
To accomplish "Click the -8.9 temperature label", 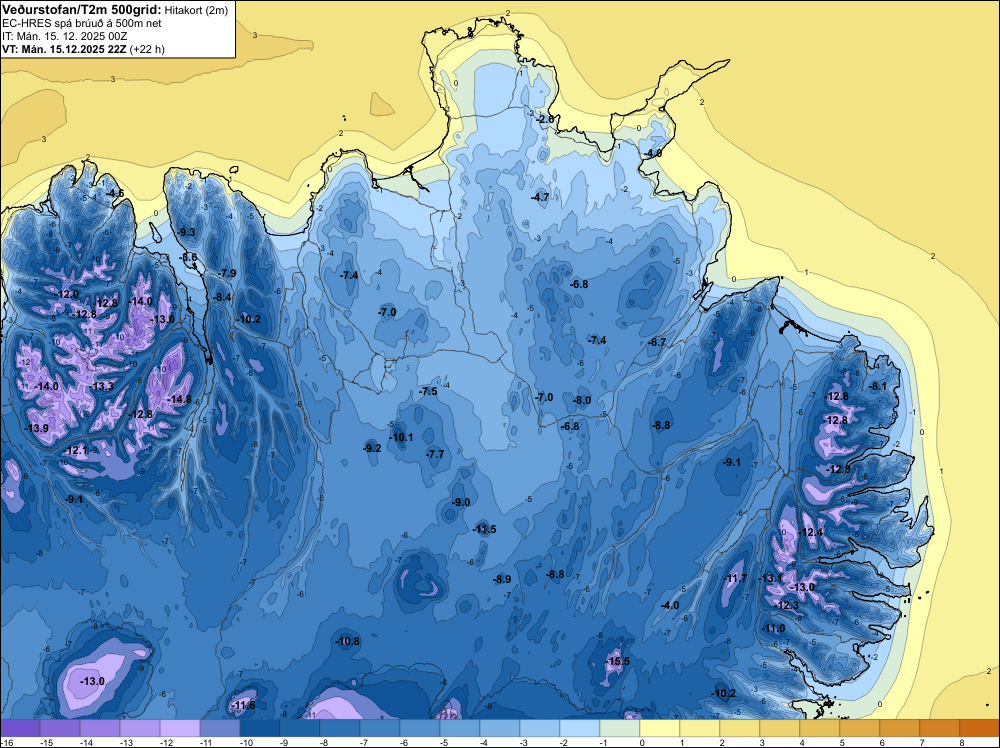I will [x=502, y=579].
